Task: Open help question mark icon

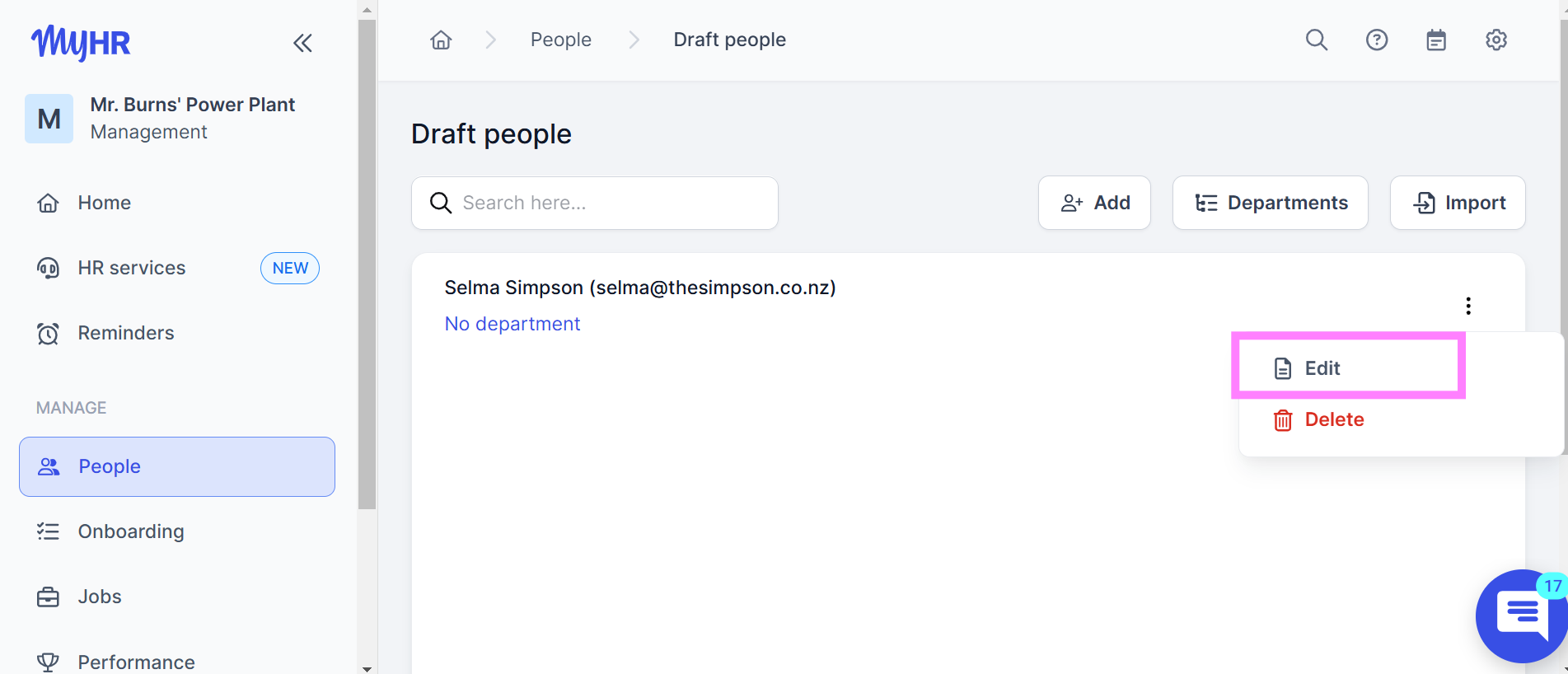Action: [1377, 40]
